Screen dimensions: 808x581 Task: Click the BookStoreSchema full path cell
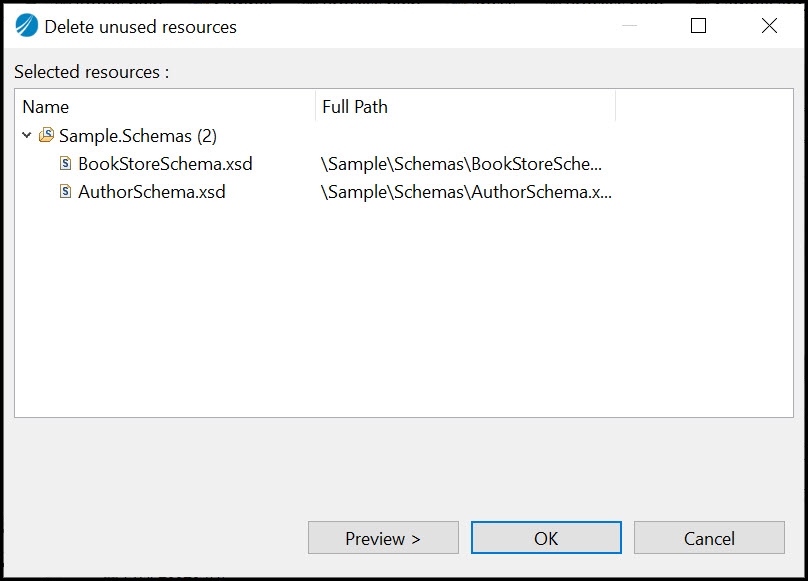point(462,164)
